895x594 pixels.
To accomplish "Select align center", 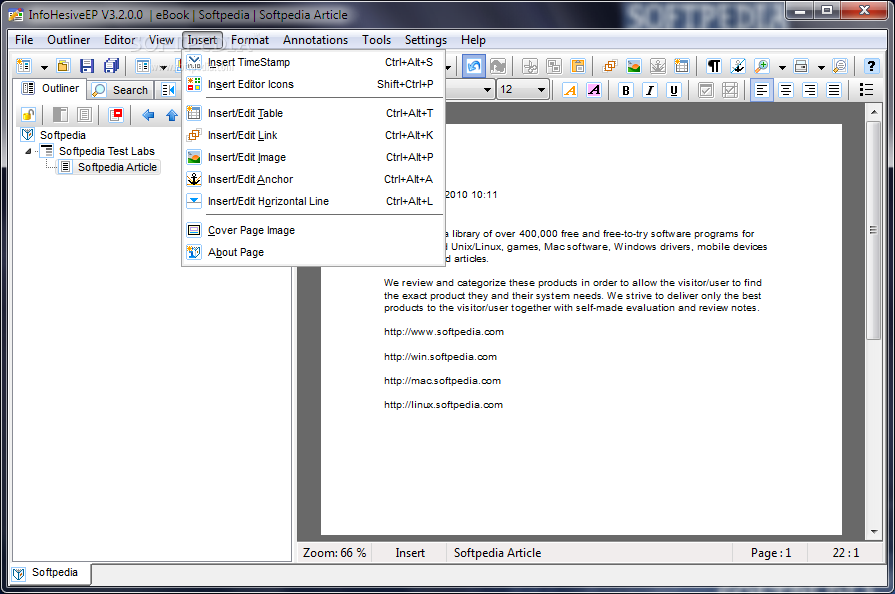I will pos(786,90).
